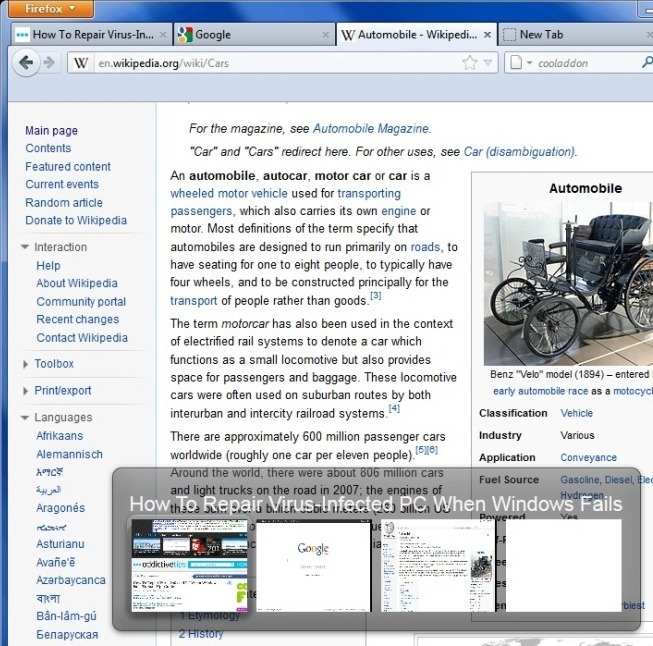The height and width of the screenshot is (646, 653).
Task: Open the Main page sidebar link
Action: [x=51, y=130]
